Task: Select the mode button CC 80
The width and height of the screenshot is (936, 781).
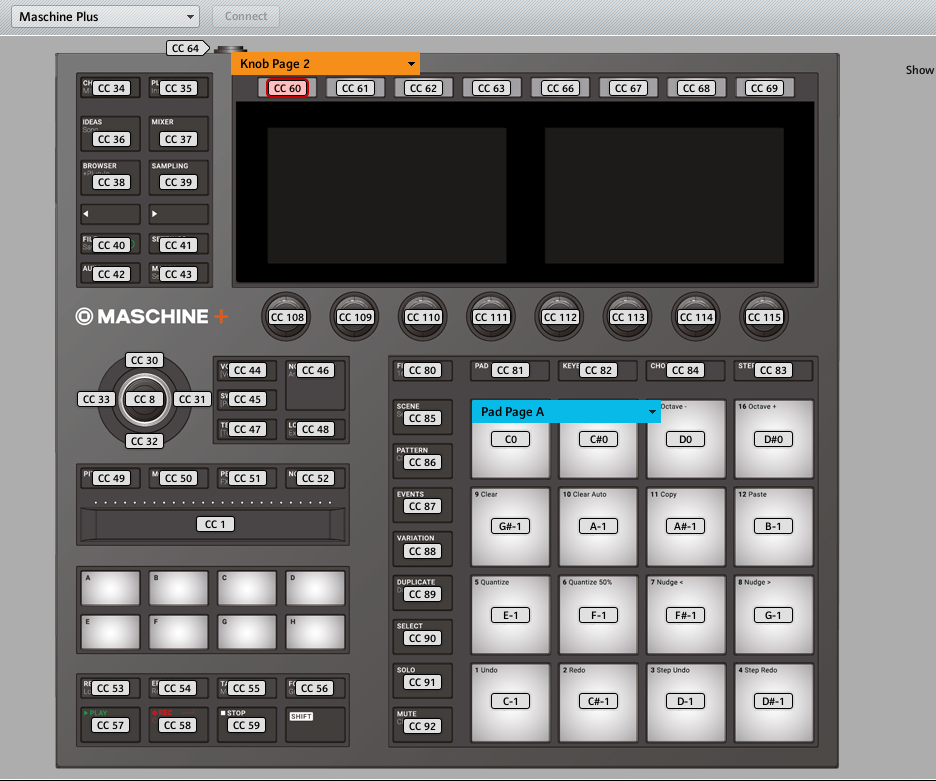Action: tap(423, 370)
